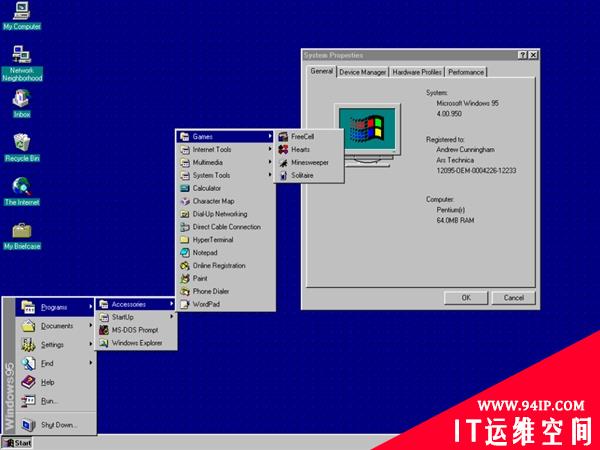Expand the System Tools submenu
The image size is (600, 450).
(x=226, y=176)
